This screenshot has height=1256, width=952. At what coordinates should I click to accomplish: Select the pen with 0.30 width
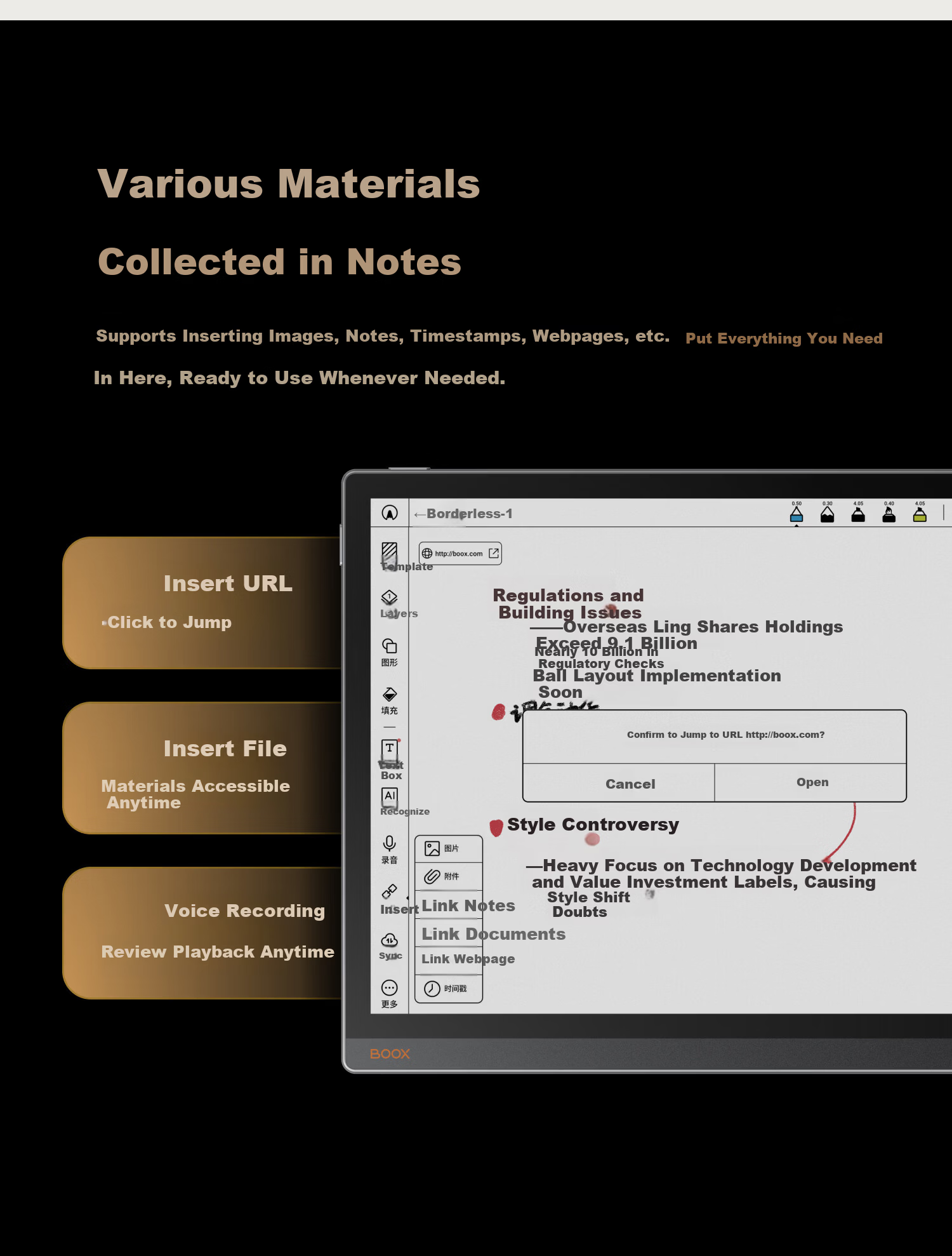point(828,512)
